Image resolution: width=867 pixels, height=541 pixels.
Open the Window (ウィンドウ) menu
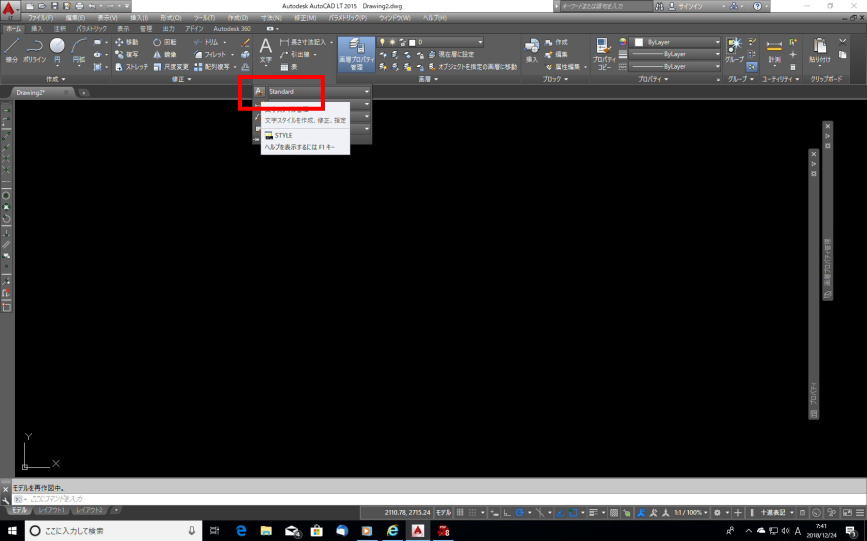[394, 18]
